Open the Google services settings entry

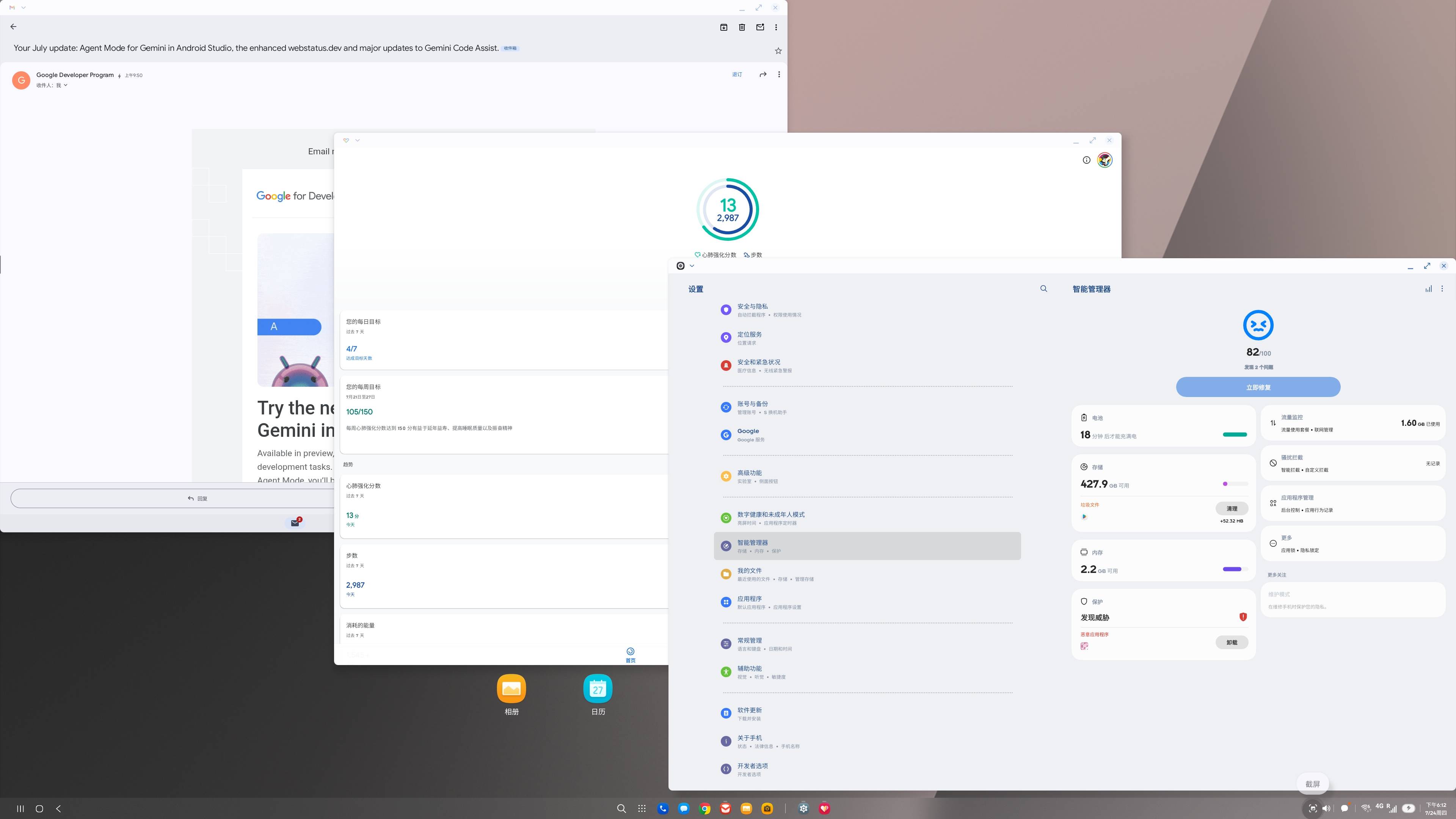coord(867,435)
